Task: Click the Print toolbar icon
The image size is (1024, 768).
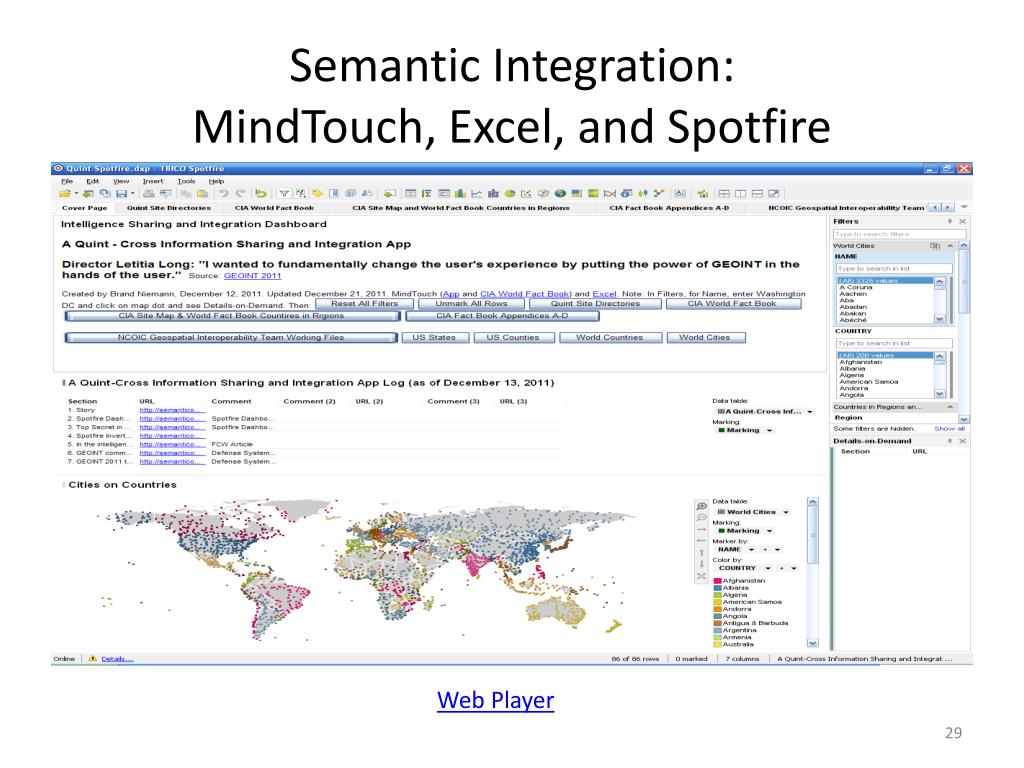Action: [149, 193]
